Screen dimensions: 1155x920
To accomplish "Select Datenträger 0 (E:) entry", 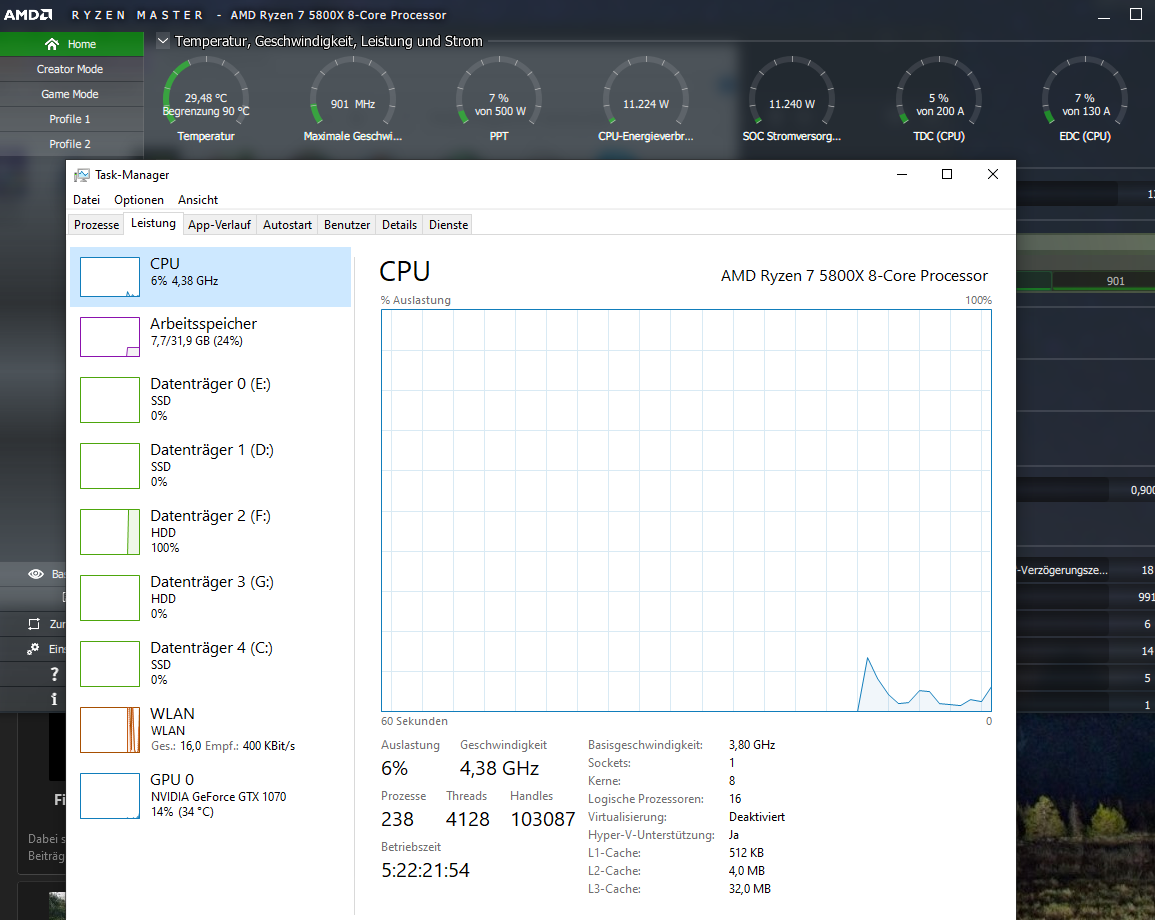I will pyautogui.click(x=210, y=400).
